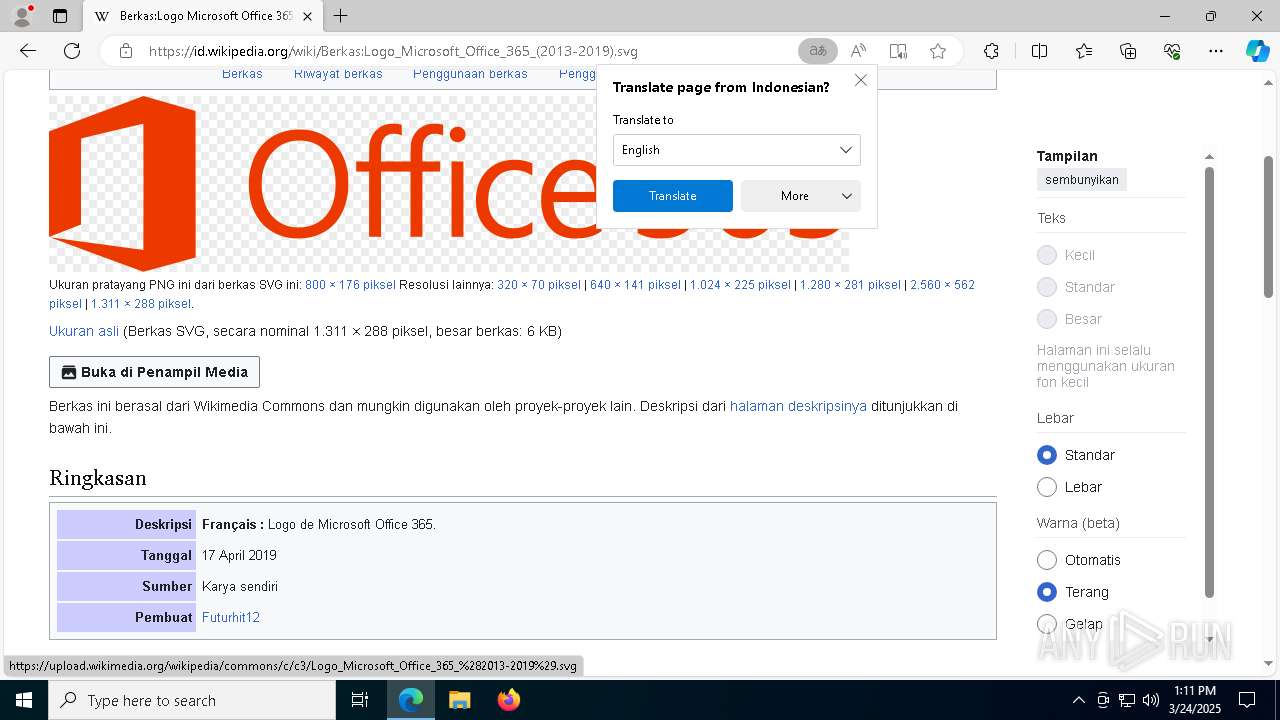The width and height of the screenshot is (1280, 720).
Task: Choose Gelap color mode
Action: [x=1047, y=624]
